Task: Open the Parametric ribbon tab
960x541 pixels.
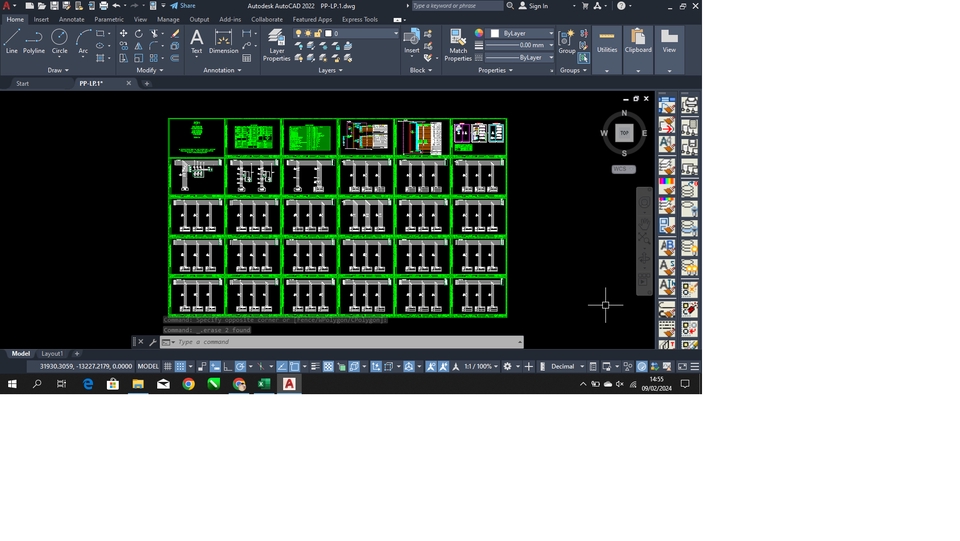Action: 109,20
